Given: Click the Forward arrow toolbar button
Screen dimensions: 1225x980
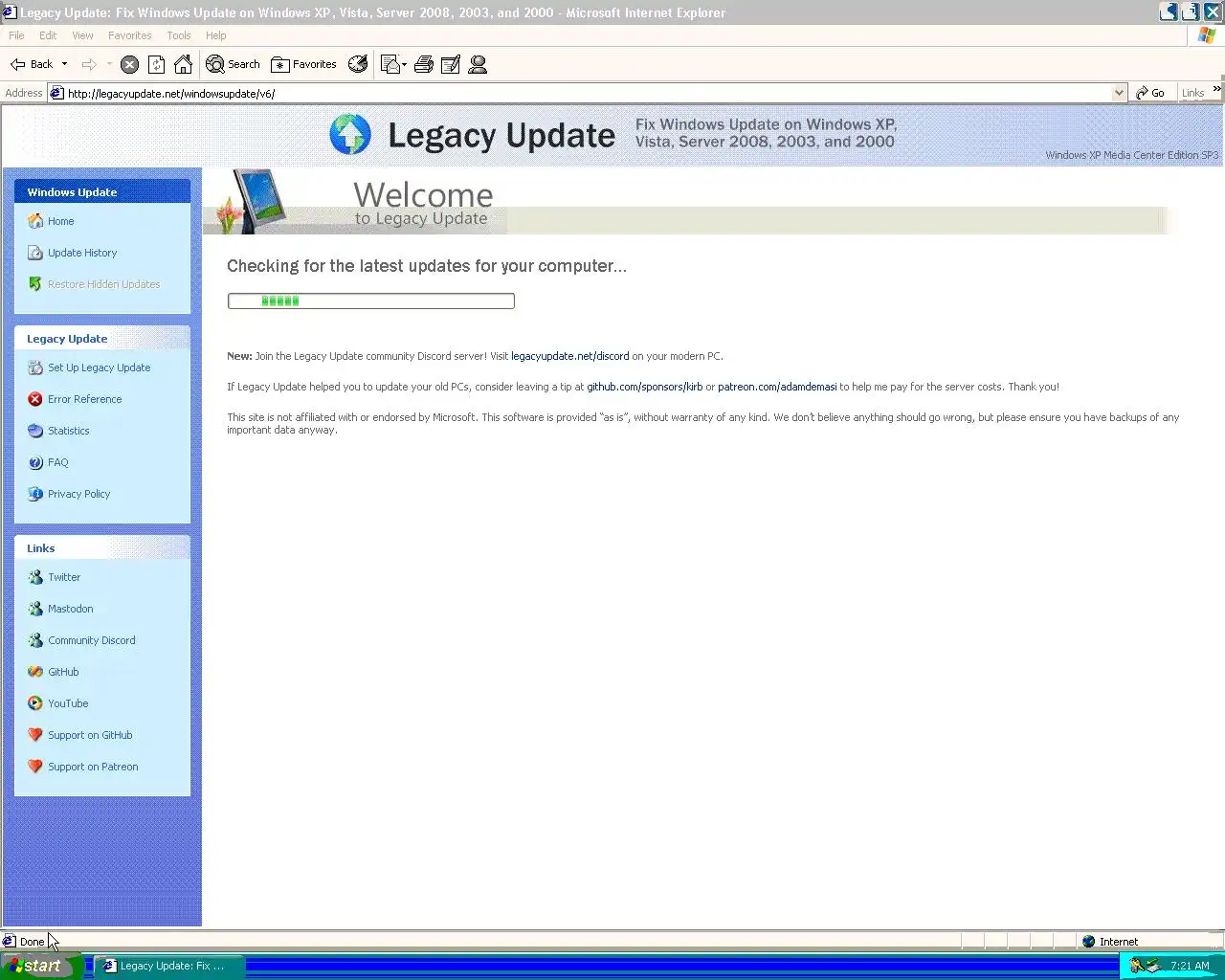Looking at the screenshot, I should (x=89, y=64).
